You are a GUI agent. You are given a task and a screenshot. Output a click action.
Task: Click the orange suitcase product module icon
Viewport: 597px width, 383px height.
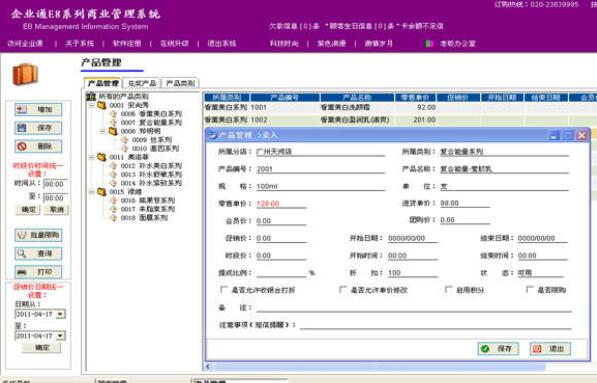click(25, 74)
